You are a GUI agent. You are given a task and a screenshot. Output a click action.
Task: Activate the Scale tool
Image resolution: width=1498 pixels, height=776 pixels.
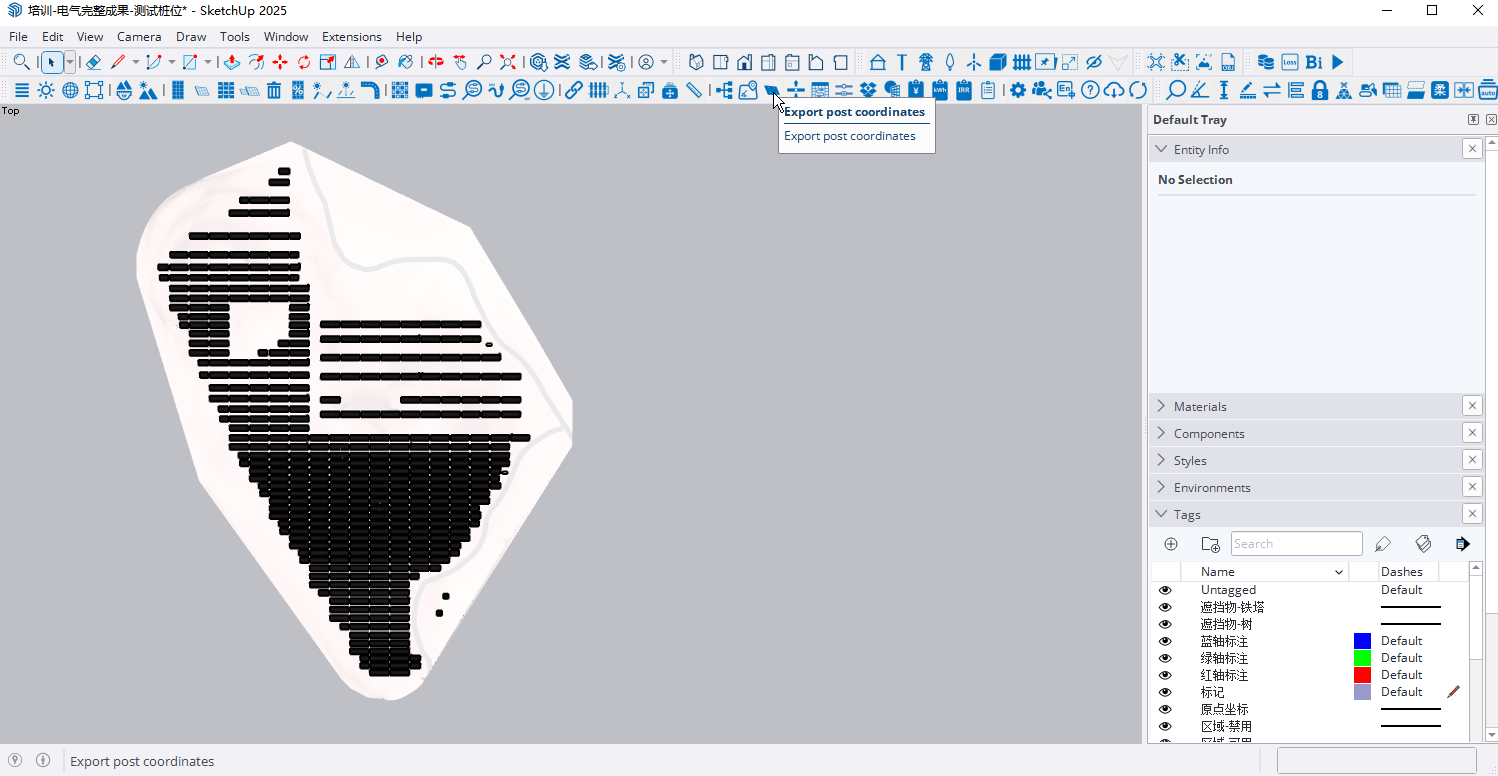coord(327,62)
